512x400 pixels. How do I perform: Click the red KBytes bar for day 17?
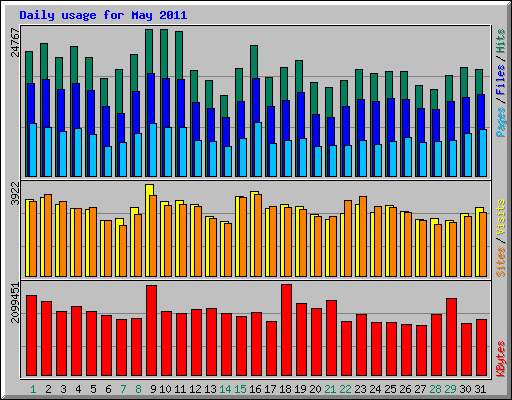tap(271, 349)
